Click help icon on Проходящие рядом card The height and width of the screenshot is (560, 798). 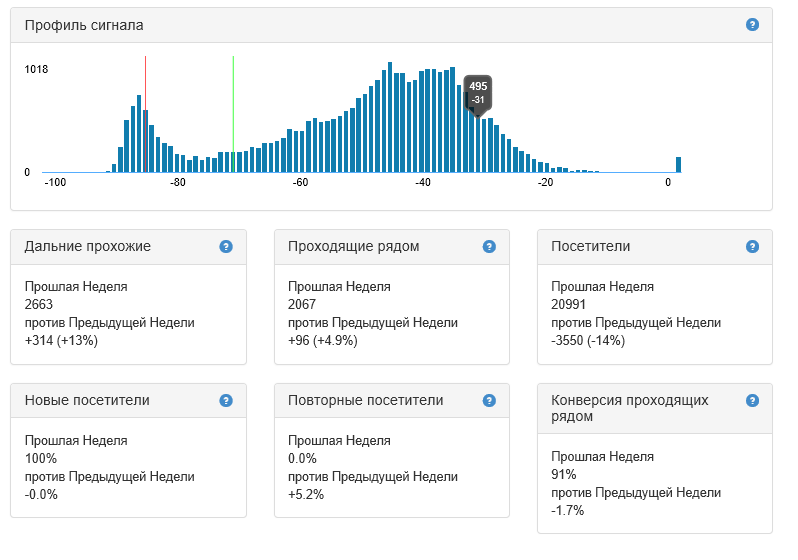pos(489,246)
